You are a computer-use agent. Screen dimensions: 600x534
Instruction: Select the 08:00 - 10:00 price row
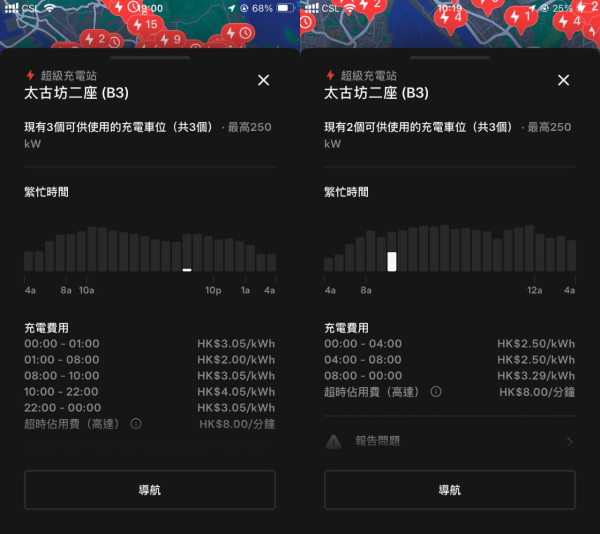pos(150,376)
